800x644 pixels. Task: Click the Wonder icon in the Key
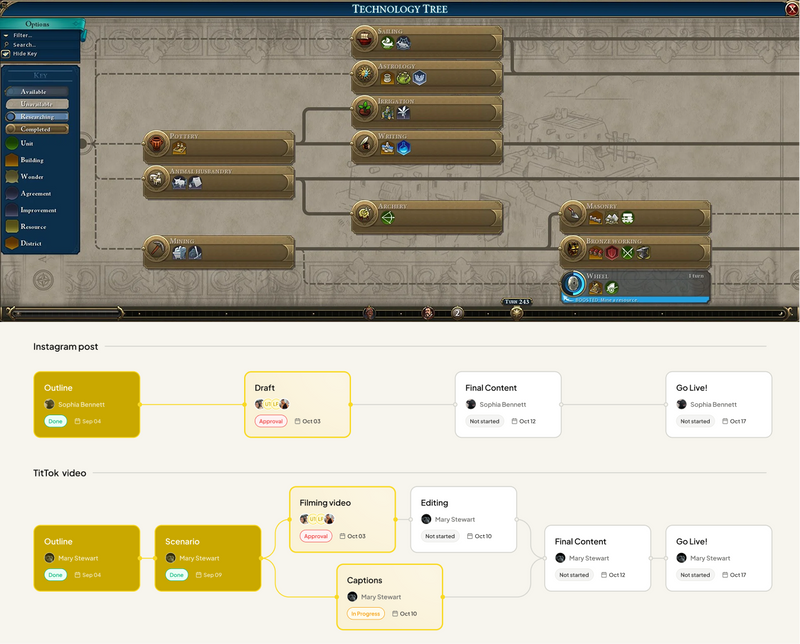click(x=12, y=177)
